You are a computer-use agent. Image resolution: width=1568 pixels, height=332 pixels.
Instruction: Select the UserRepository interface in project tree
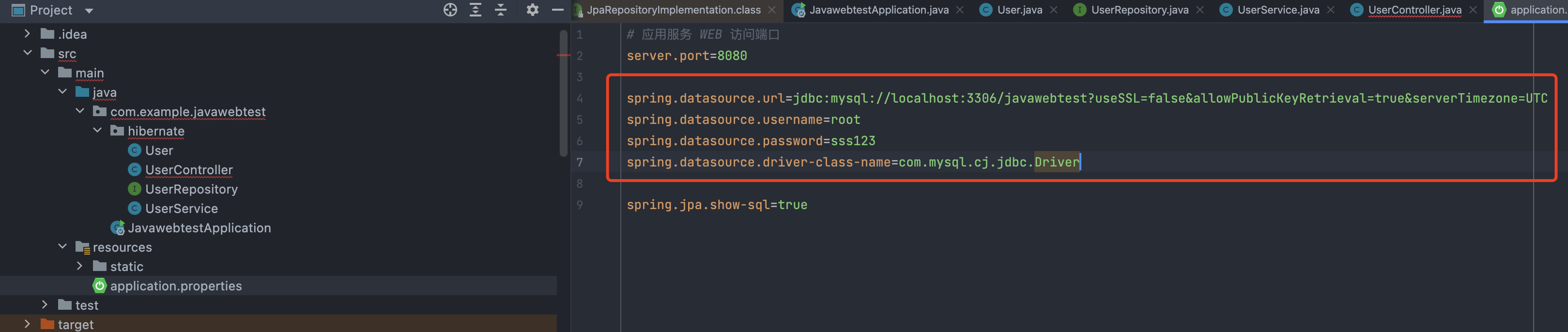point(190,189)
